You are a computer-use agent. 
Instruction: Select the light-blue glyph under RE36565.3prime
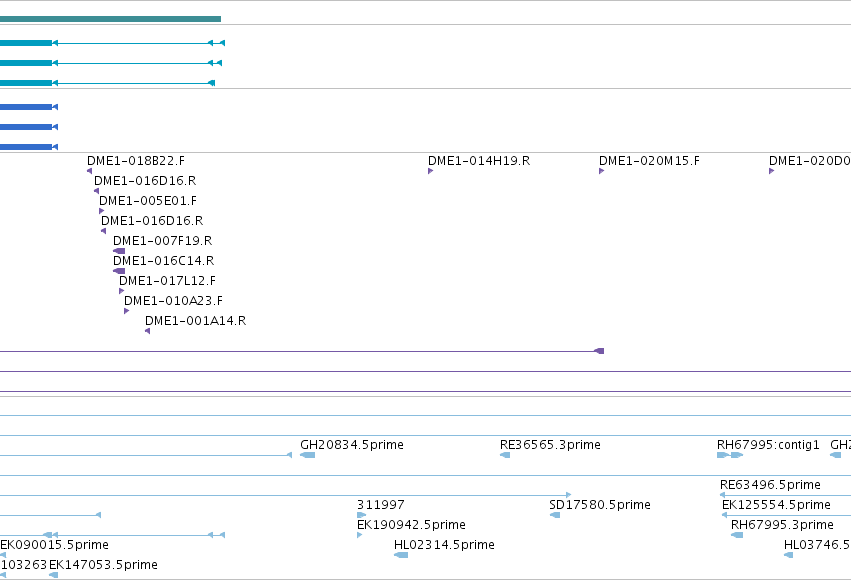click(x=505, y=455)
